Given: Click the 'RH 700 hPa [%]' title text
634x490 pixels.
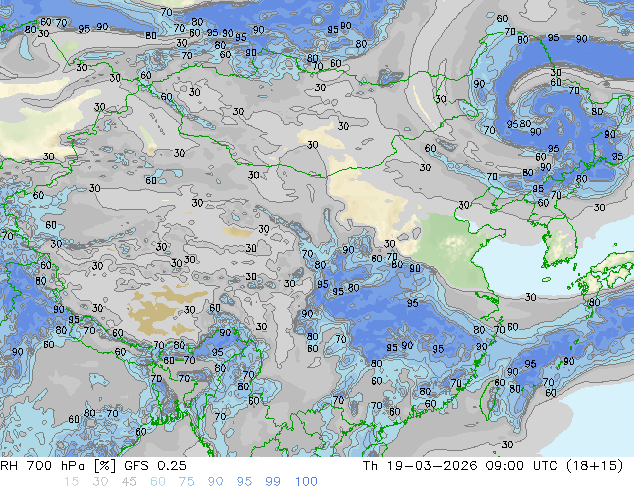Looking at the screenshot, I should 58,466.
